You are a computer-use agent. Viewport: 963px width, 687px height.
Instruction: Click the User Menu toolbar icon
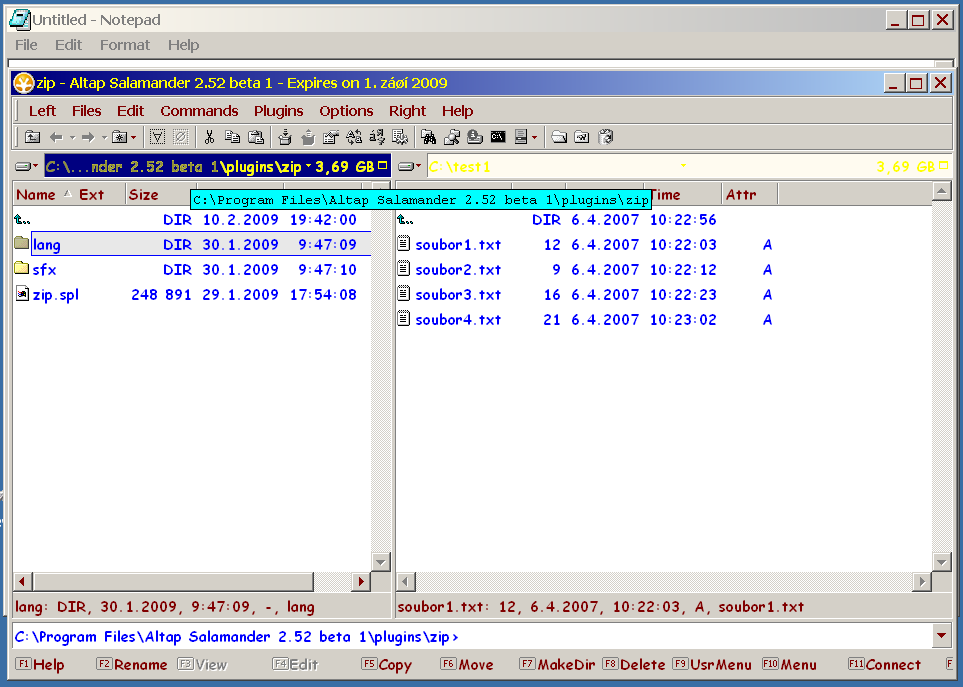521,137
